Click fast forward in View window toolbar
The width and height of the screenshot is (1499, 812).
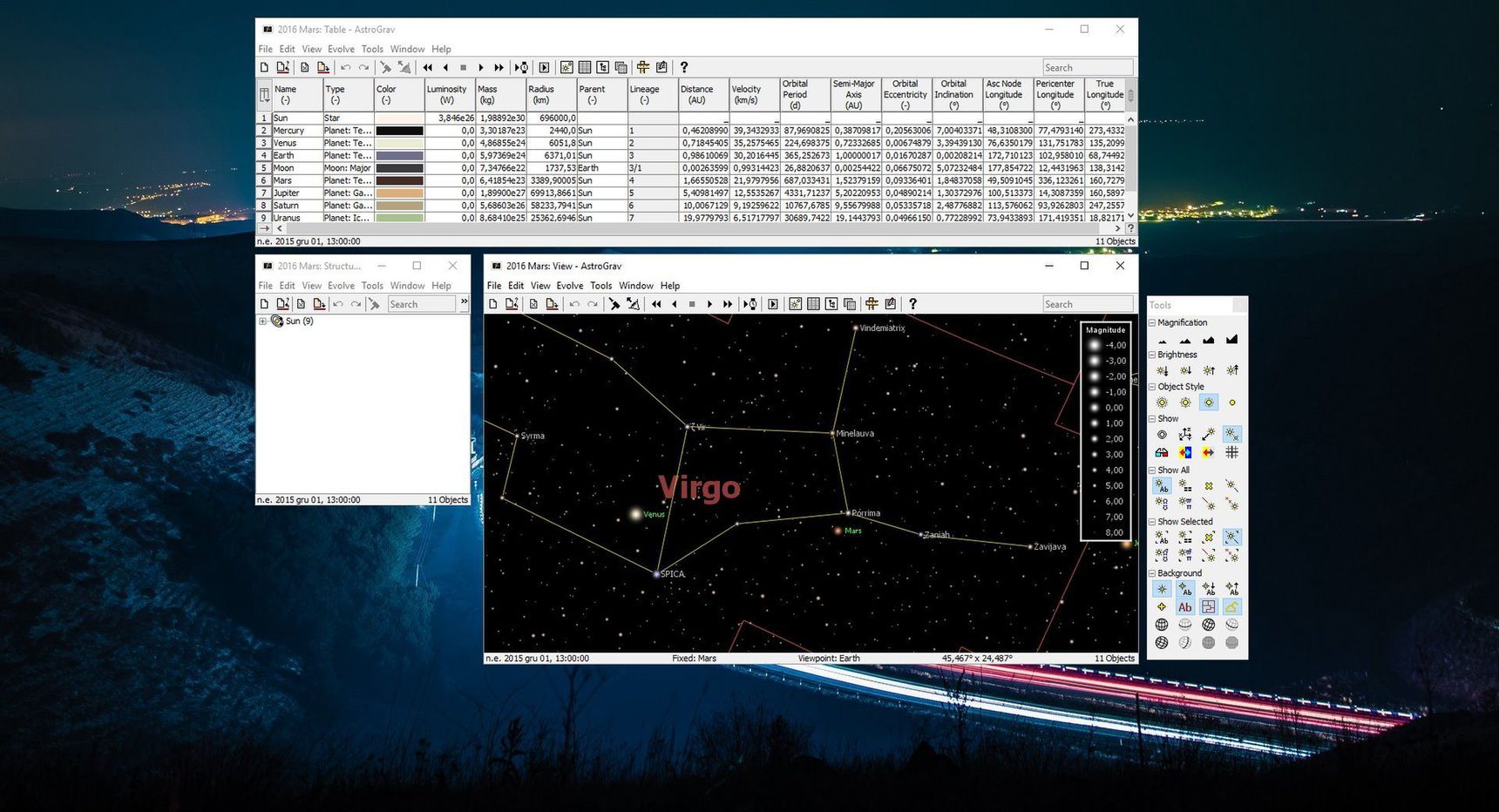(729, 304)
